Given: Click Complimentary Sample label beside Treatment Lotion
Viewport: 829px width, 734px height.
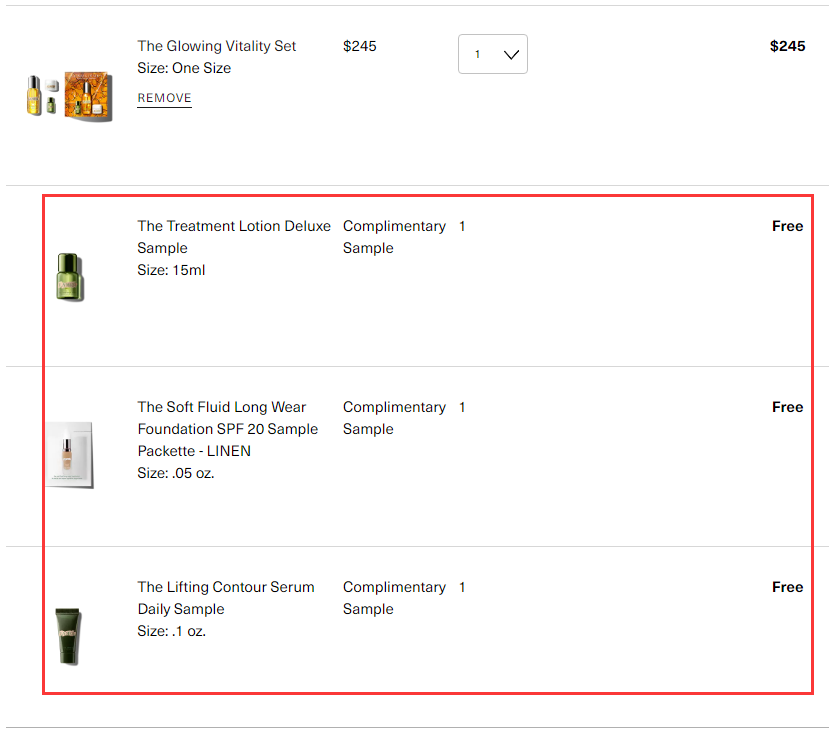Looking at the screenshot, I should (394, 237).
